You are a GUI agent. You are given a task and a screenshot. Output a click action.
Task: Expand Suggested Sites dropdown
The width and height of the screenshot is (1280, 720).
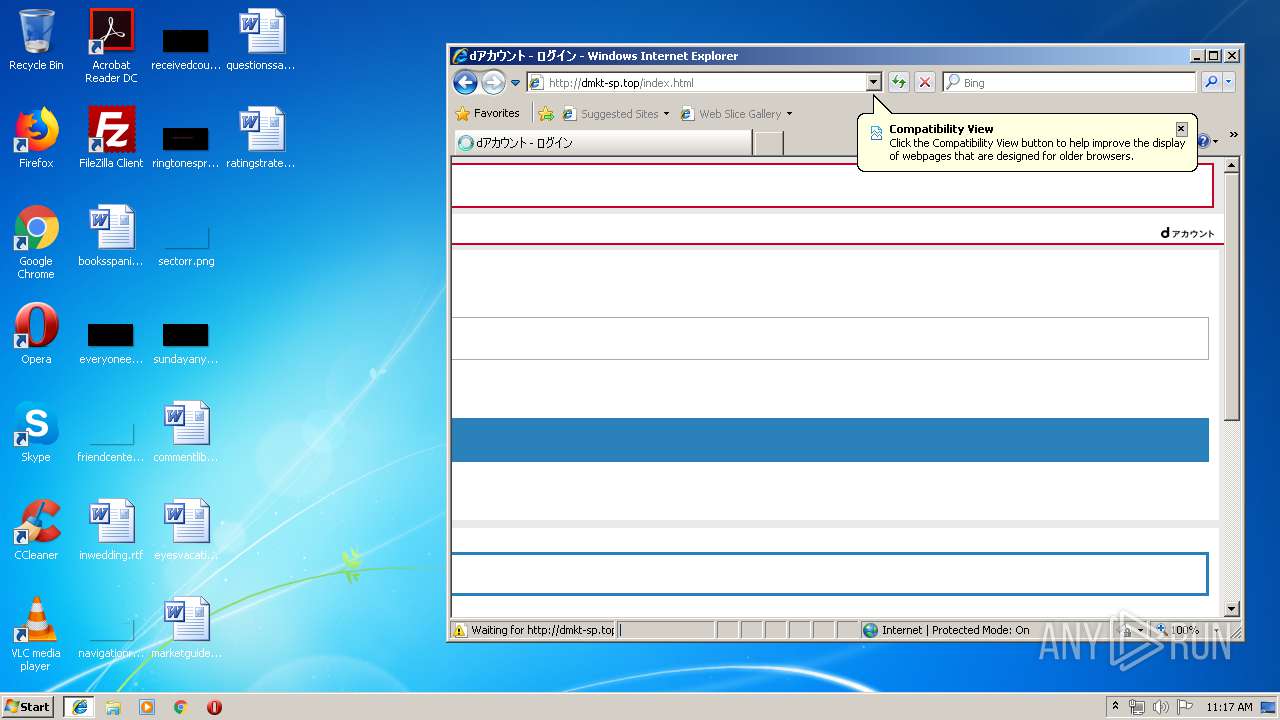[666, 114]
